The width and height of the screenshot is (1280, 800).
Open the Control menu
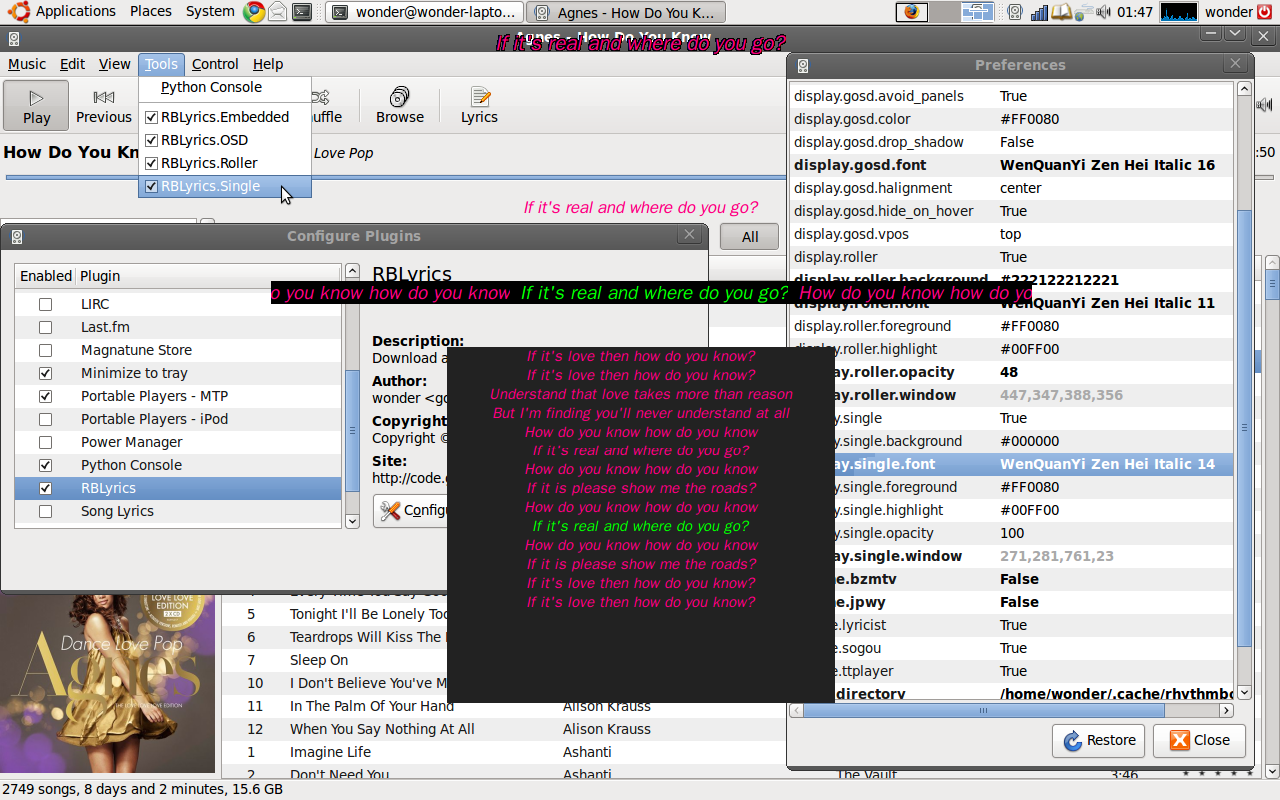[215, 64]
